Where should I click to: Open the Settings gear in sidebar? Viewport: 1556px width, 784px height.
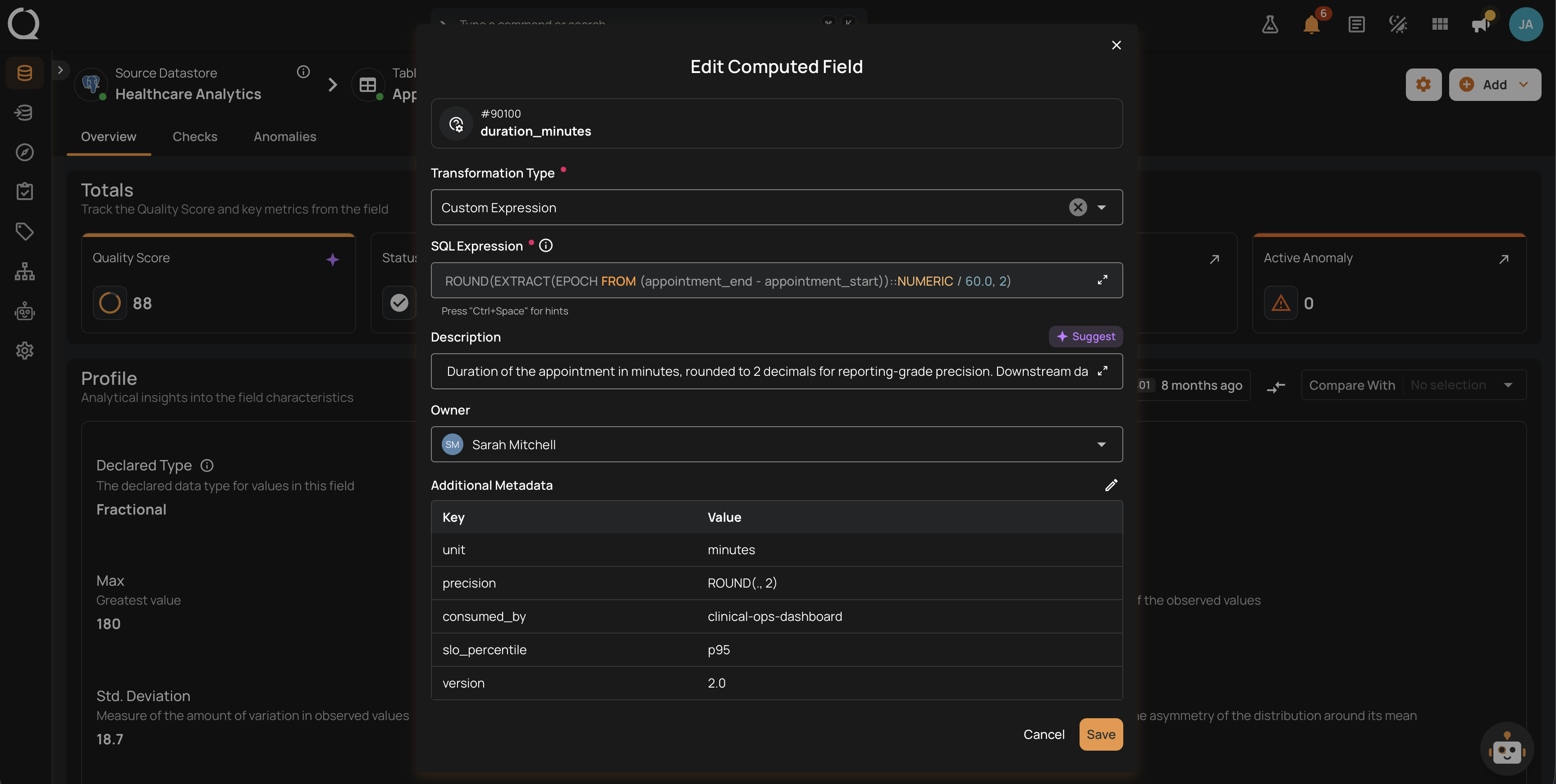(25, 351)
